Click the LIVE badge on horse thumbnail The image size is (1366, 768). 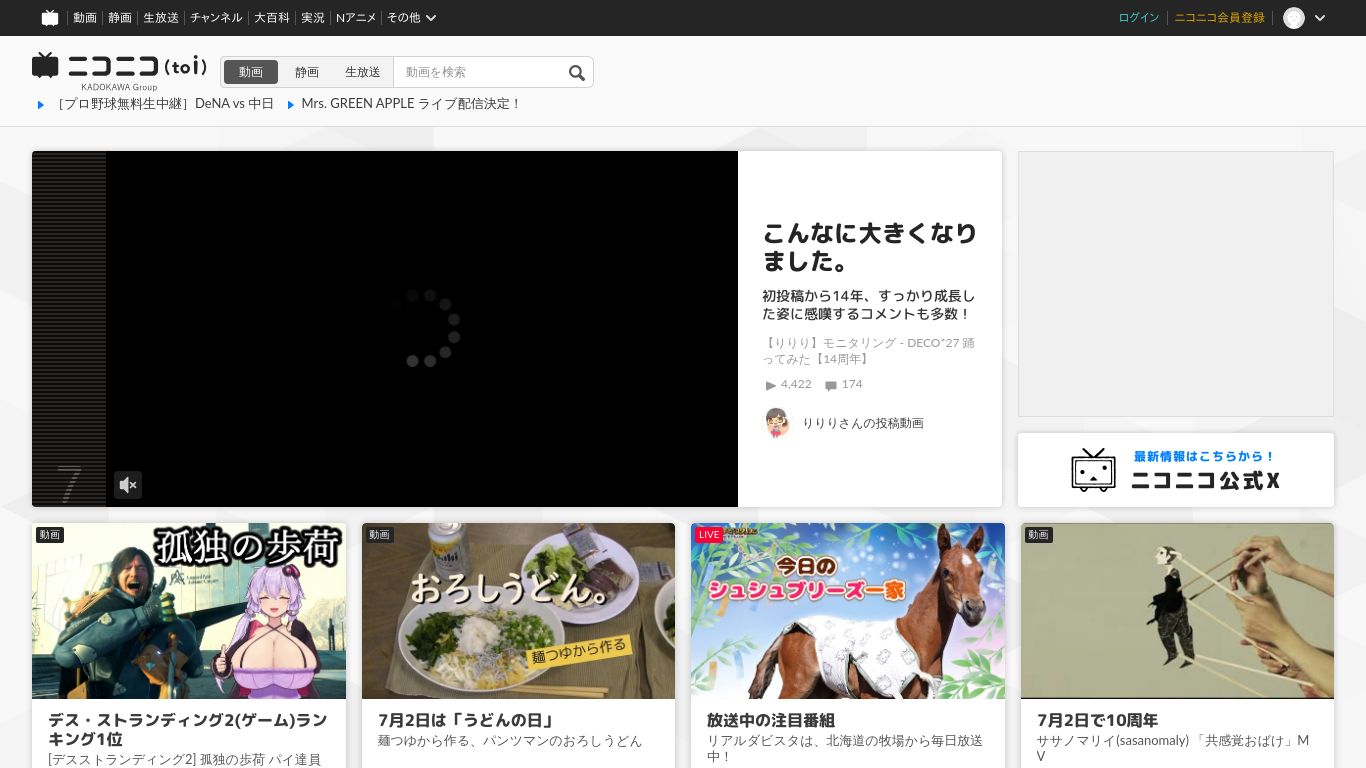(x=709, y=535)
